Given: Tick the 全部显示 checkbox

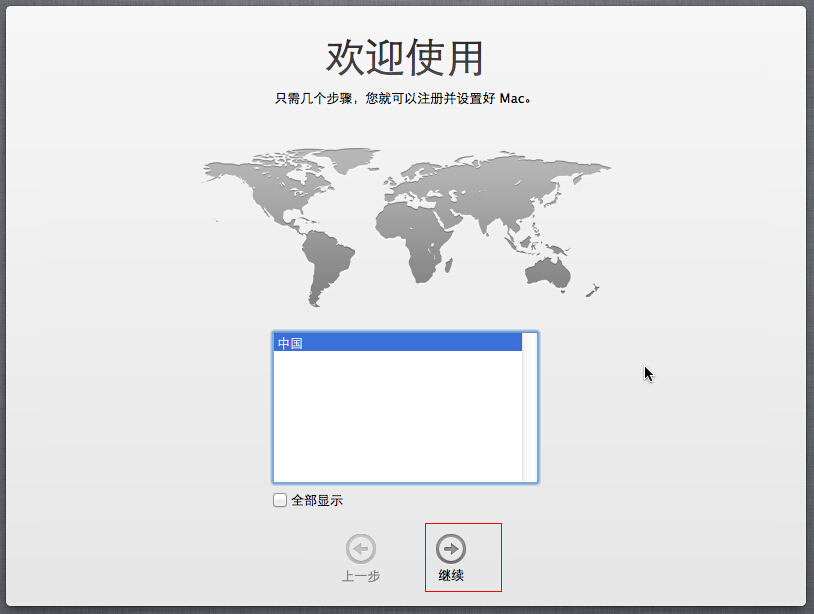Looking at the screenshot, I should pyautogui.click(x=280, y=500).
